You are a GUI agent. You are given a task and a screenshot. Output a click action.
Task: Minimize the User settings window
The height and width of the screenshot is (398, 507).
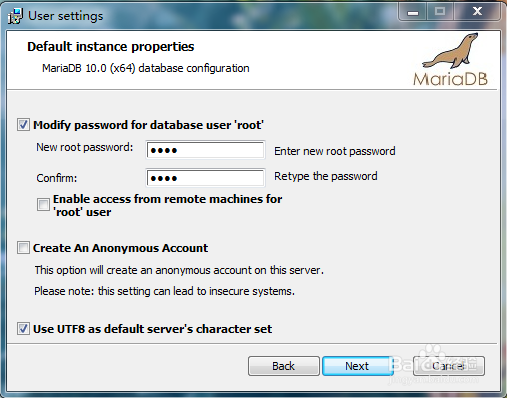(413, 12)
